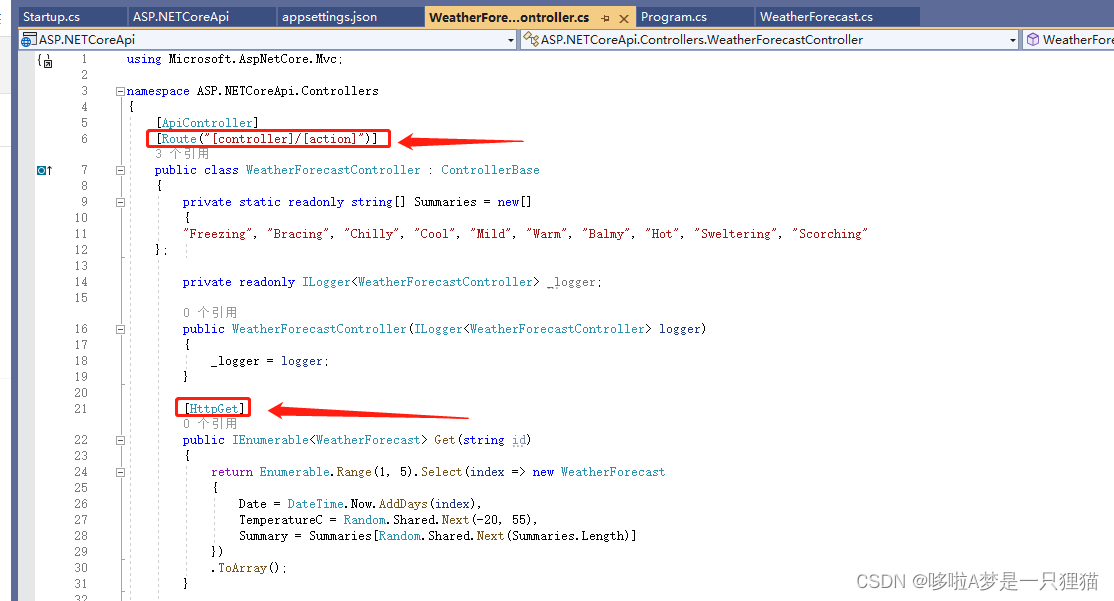
Task: Switch to the appsettings.json tab
Action: pos(329,16)
